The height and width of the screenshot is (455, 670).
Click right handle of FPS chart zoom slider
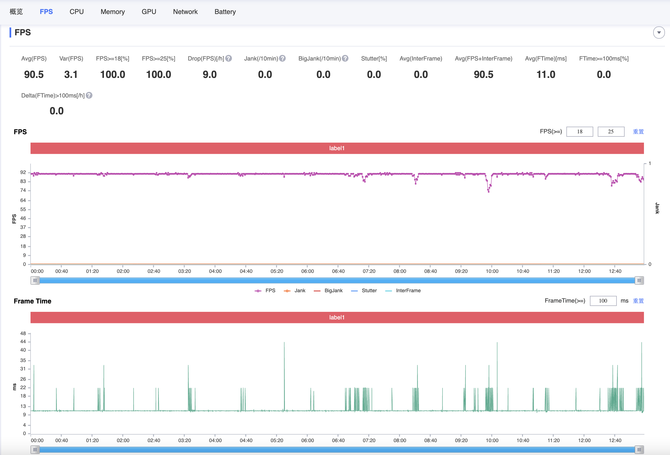point(639,281)
